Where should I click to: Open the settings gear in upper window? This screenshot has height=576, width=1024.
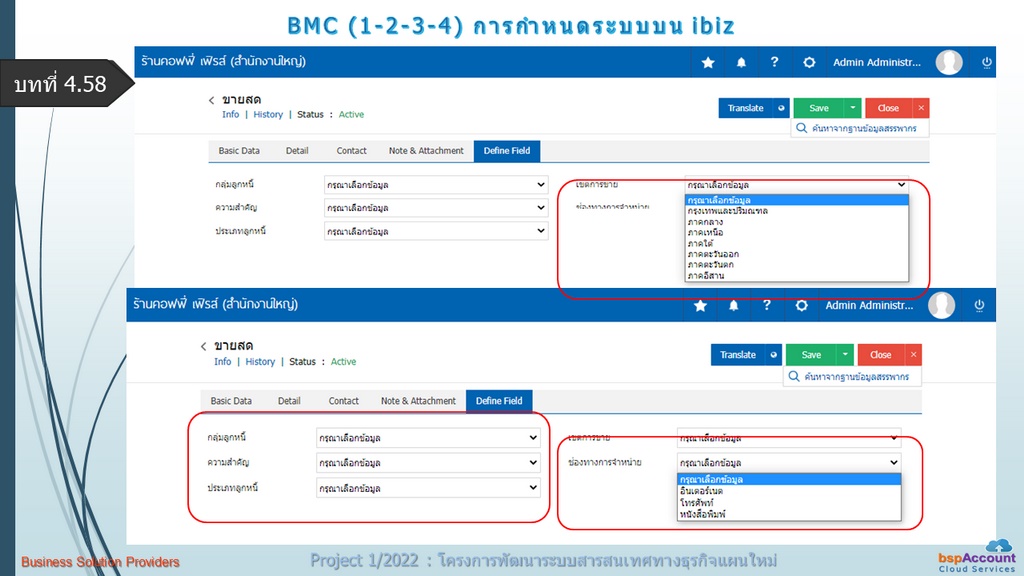(x=808, y=63)
